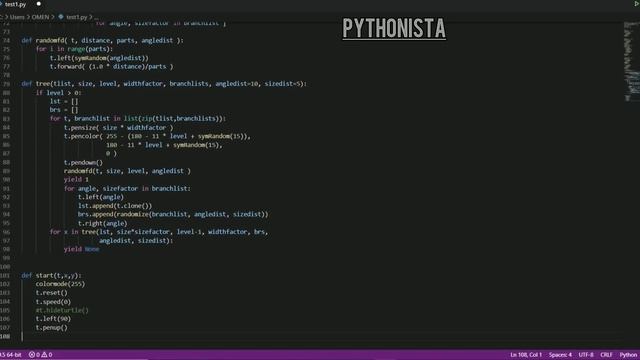Click the 'randomfd(t, size, level, angledist )' call
Viewport: 640px width, 360px height.
point(127,171)
